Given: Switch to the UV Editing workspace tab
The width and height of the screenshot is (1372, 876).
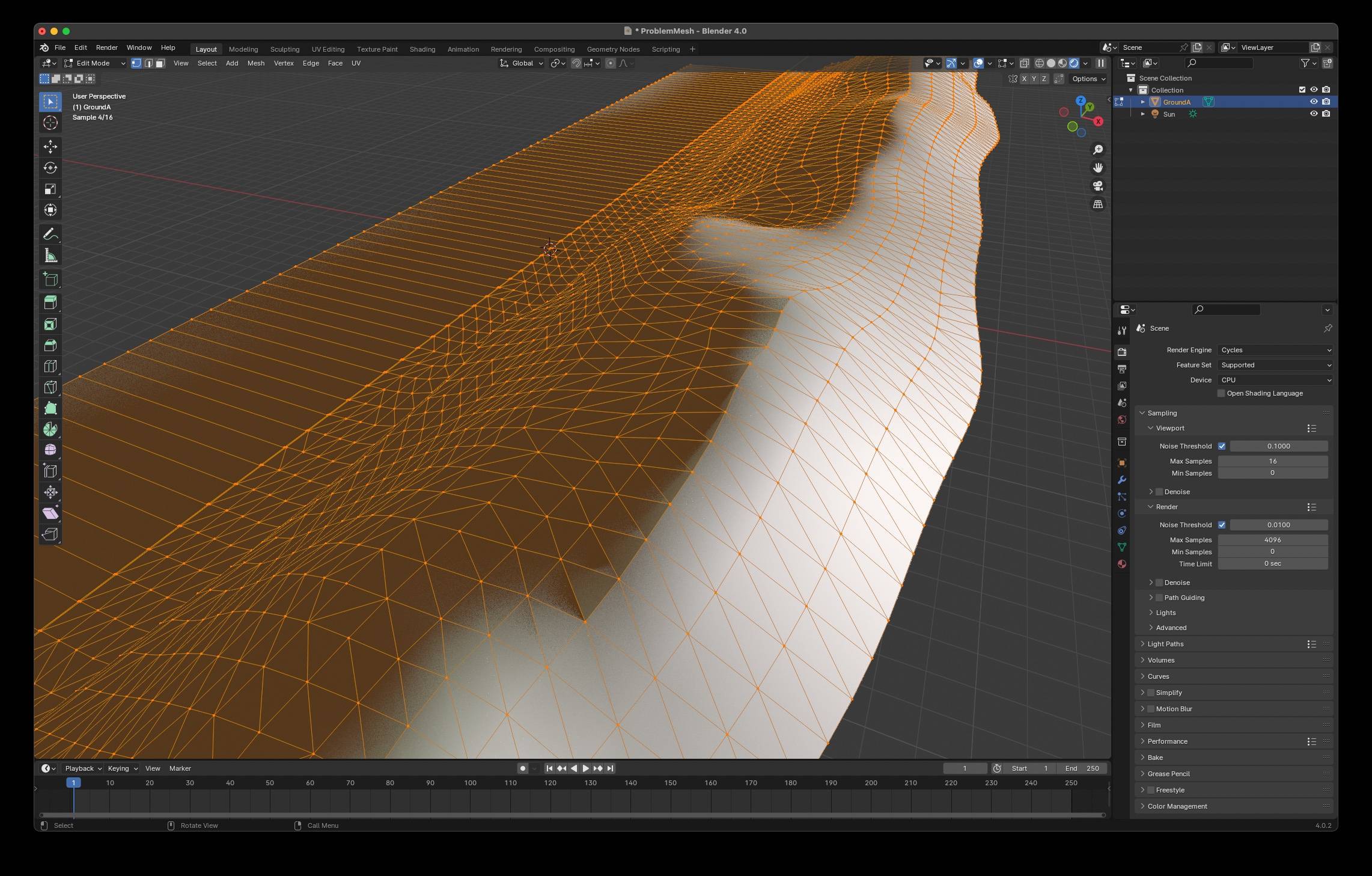Looking at the screenshot, I should (x=328, y=49).
